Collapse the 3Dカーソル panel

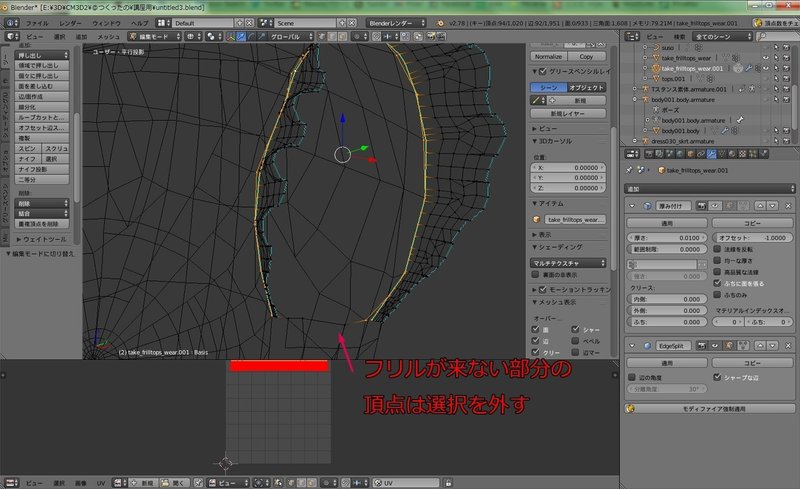tap(553, 141)
